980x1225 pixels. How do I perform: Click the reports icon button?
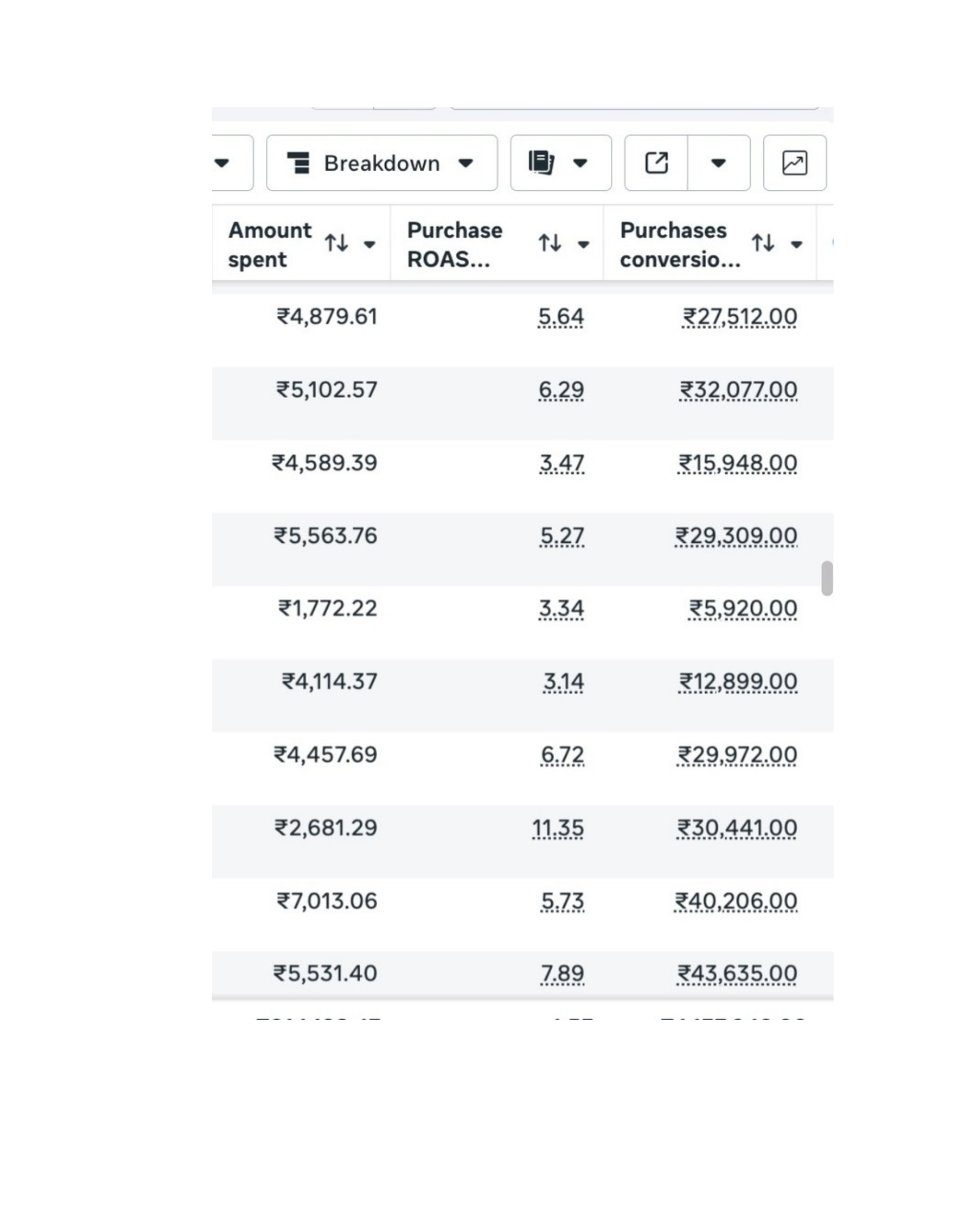click(x=561, y=163)
